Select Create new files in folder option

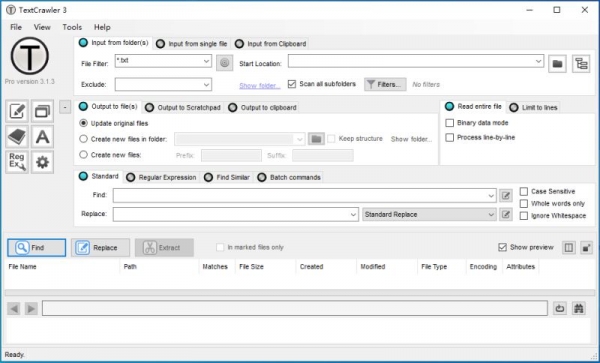(83, 139)
